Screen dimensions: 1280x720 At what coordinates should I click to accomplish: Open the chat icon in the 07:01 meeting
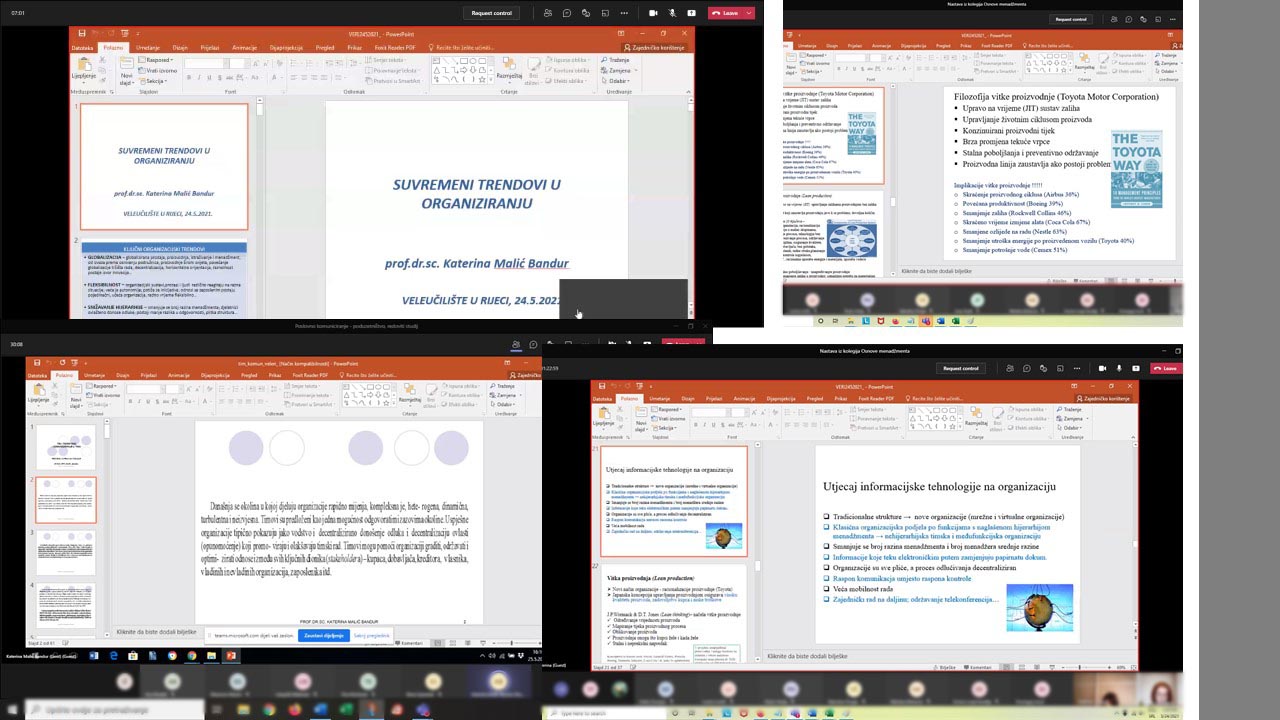pyautogui.click(x=566, y=13)
